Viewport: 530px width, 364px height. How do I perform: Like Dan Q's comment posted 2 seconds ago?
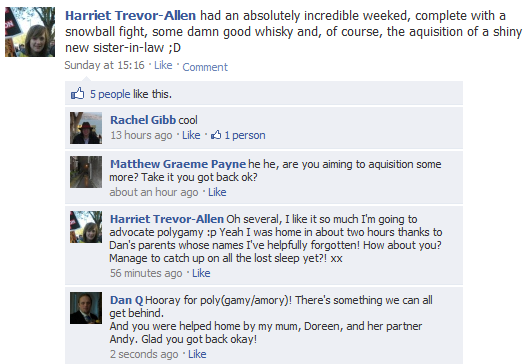tap(197, 354)
